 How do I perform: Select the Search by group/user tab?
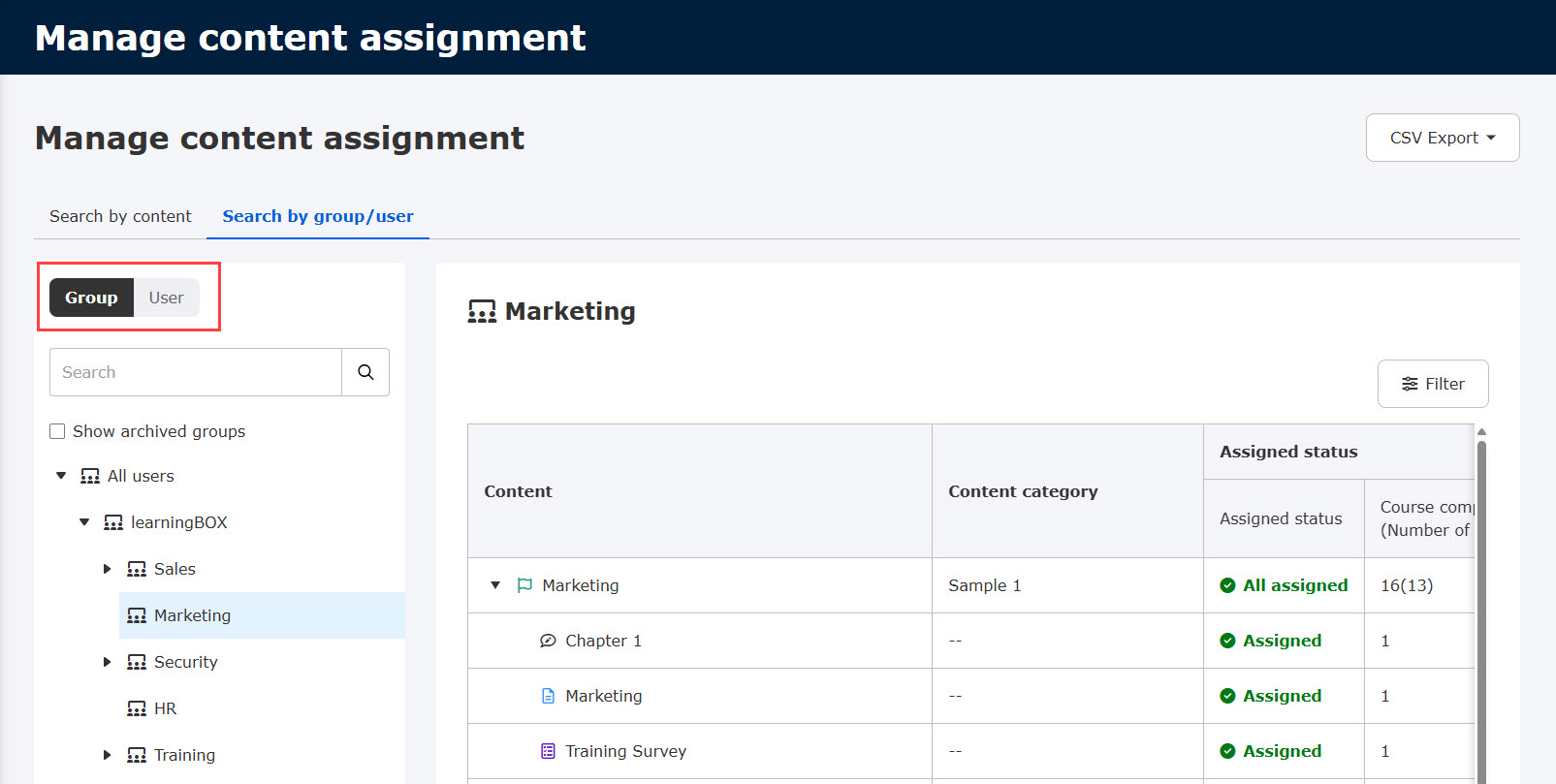318,216
